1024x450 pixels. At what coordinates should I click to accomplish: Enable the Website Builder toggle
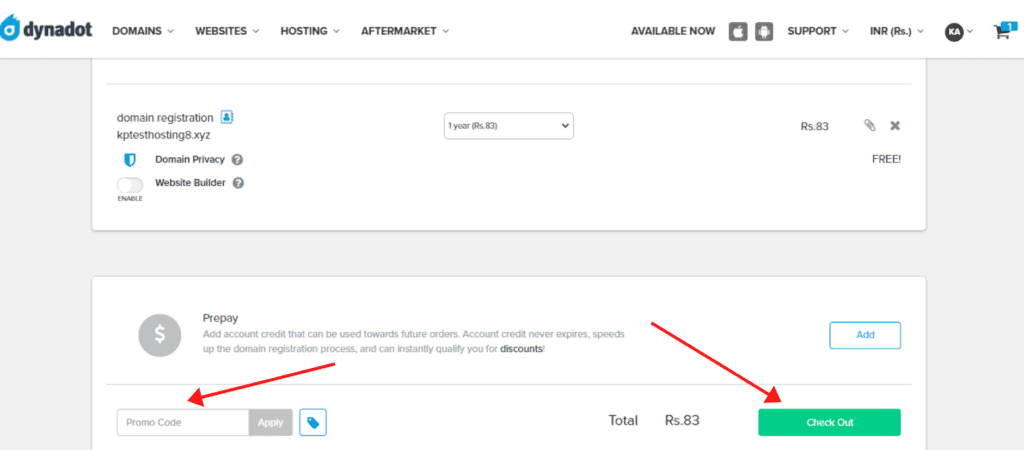click(x=130, y=184)
